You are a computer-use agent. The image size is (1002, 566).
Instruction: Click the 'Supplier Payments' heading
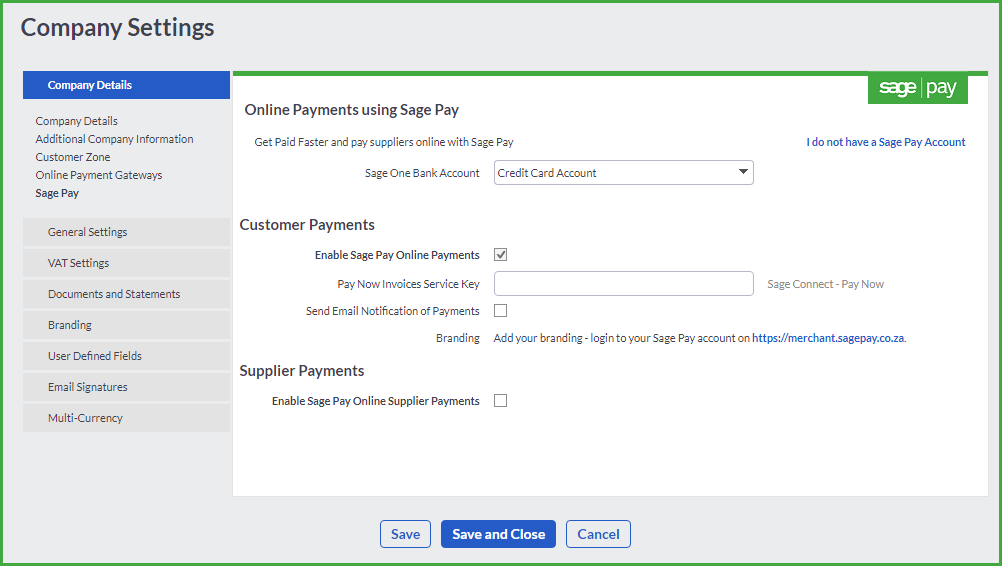pyautogui.click(x=302, y=371)
